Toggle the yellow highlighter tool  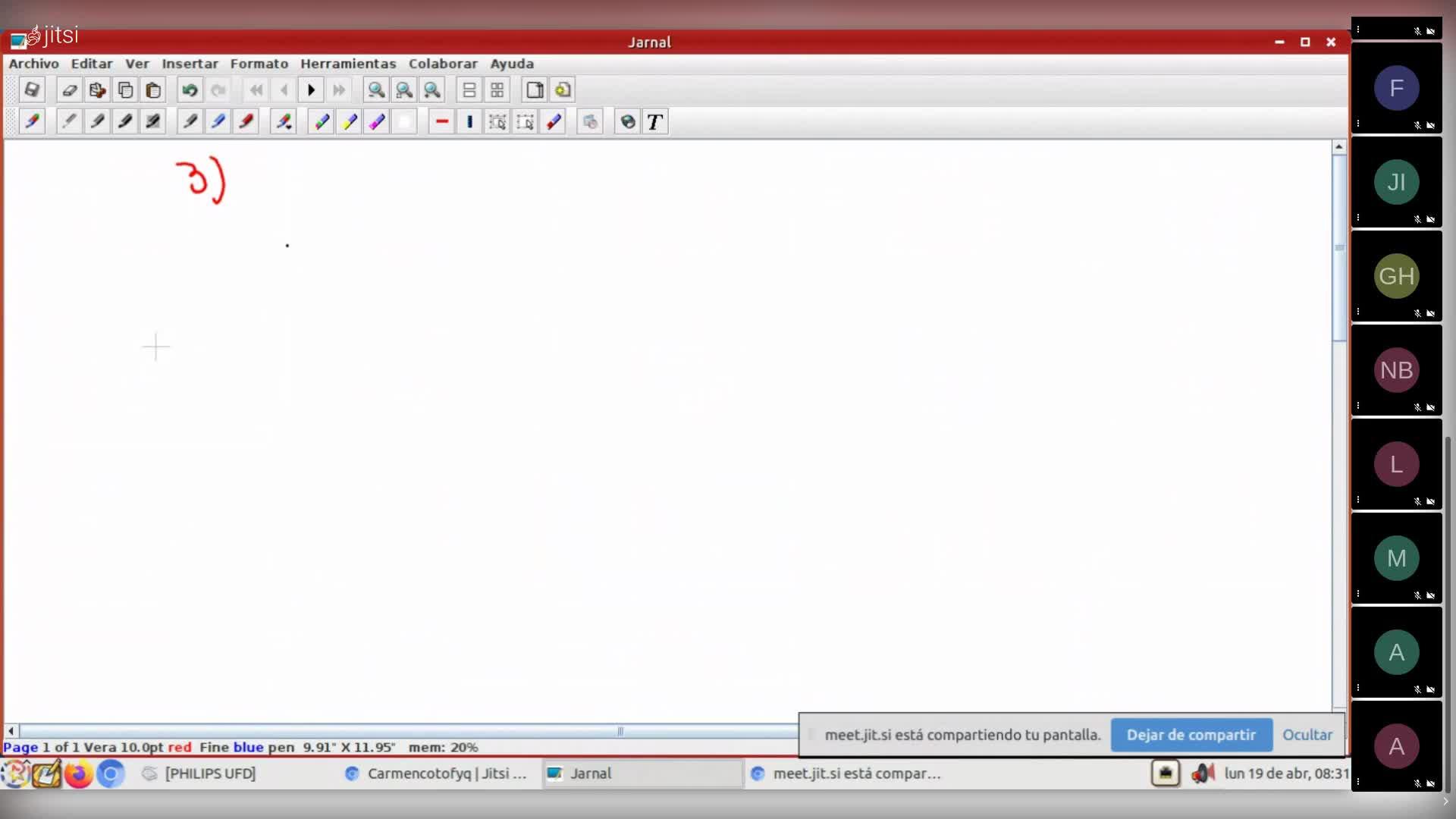[x=350, y=122]
